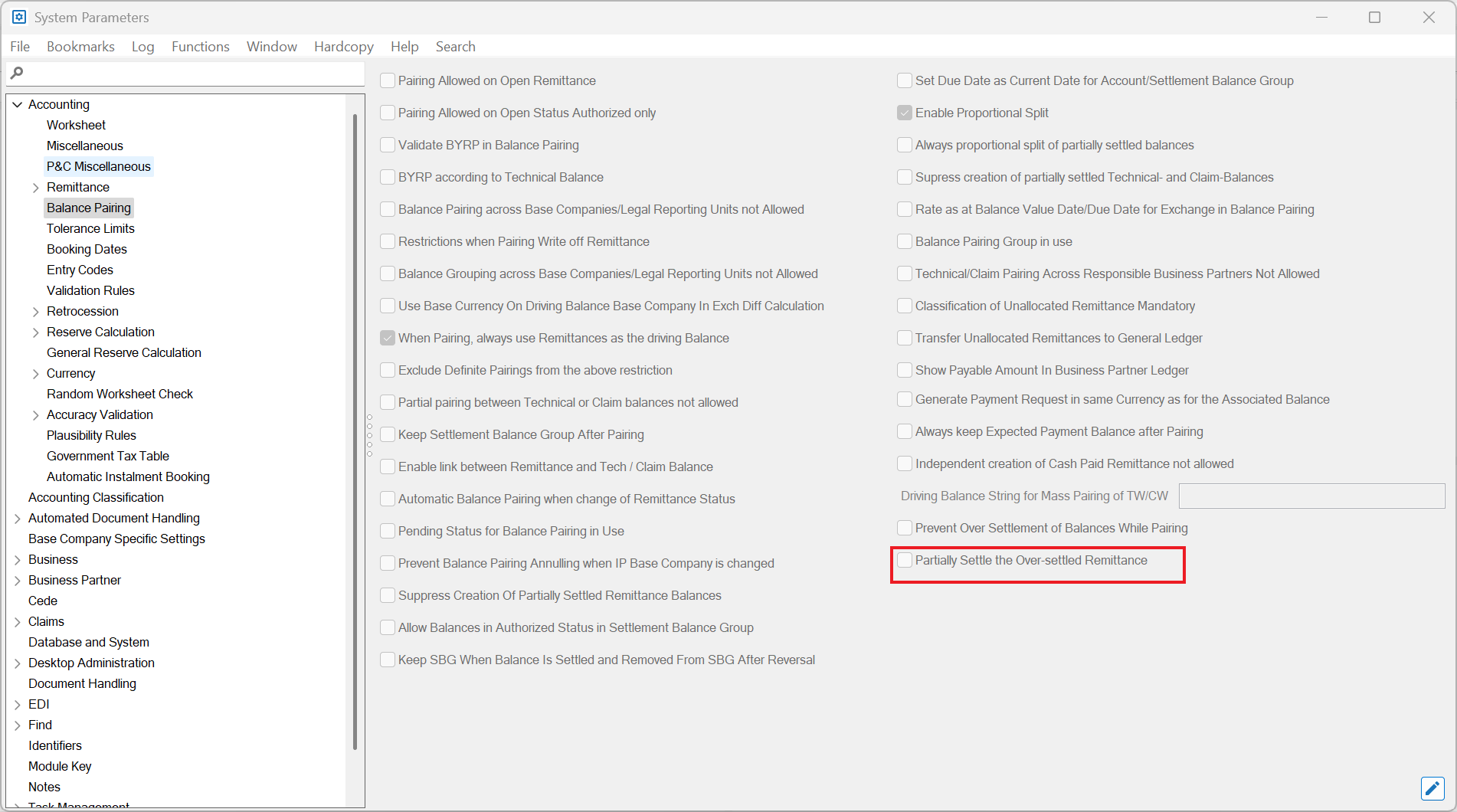This screenshot has width=1457, height=812.
Task: Select Government Tax Table item
Action: click(107, 456)
